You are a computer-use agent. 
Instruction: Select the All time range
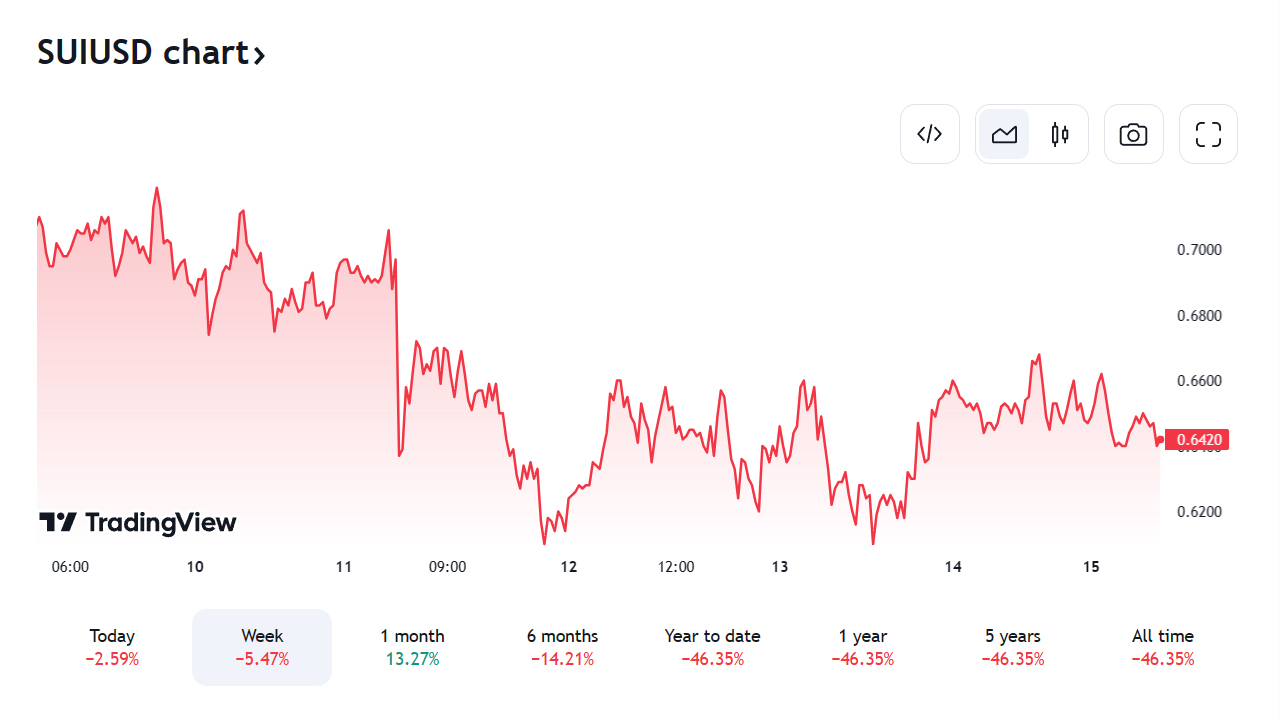[1162, 647]
